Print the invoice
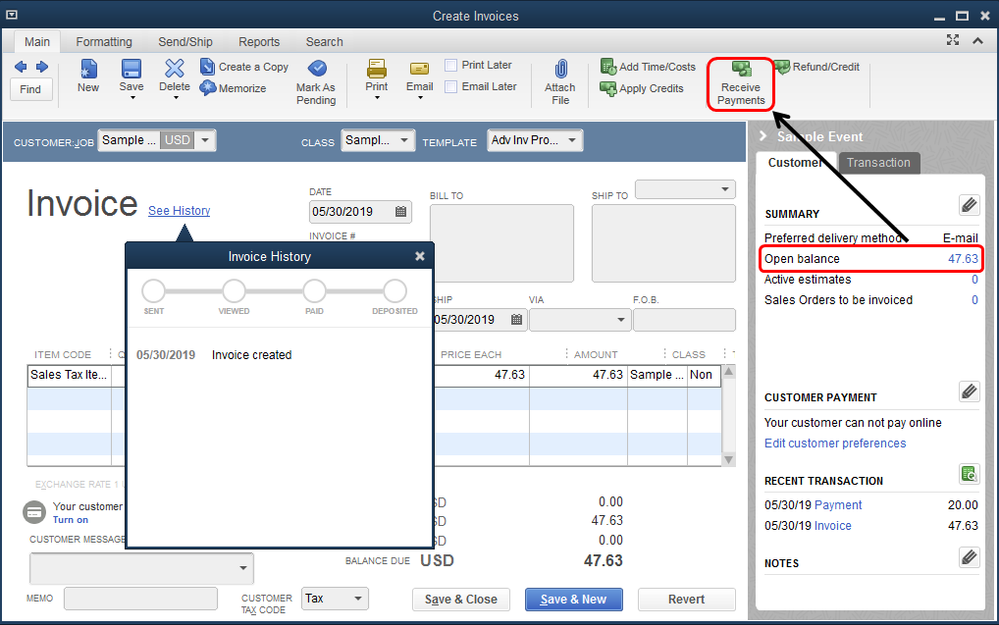999x625 pixels. pyautogui.click(x=376, y=76)
